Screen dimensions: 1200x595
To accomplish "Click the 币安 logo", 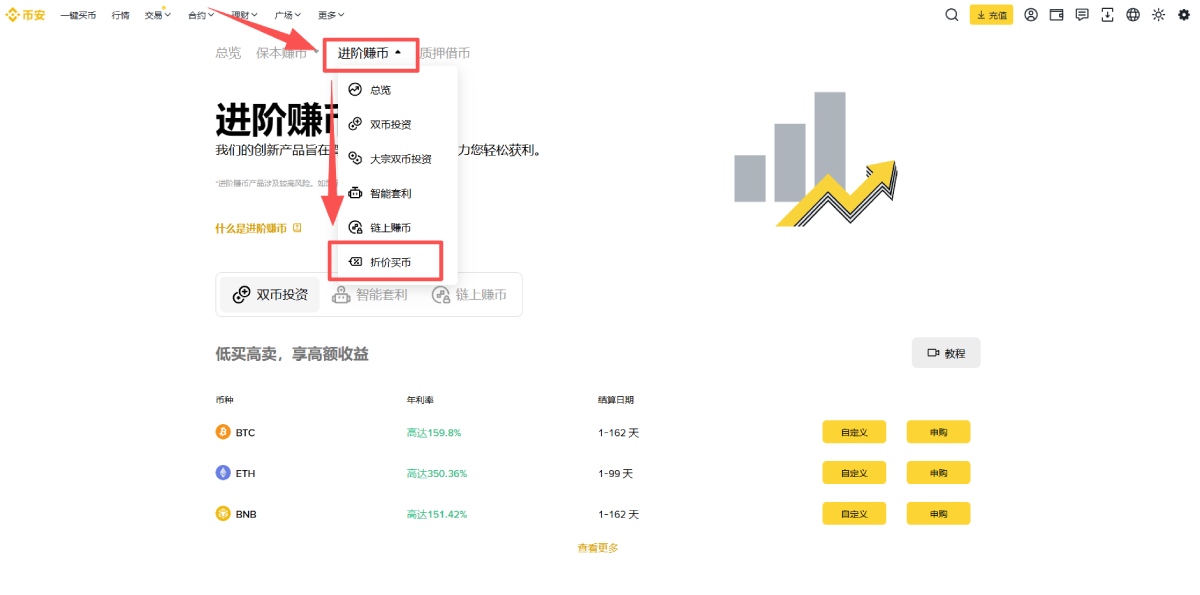I will click(26, 14).
